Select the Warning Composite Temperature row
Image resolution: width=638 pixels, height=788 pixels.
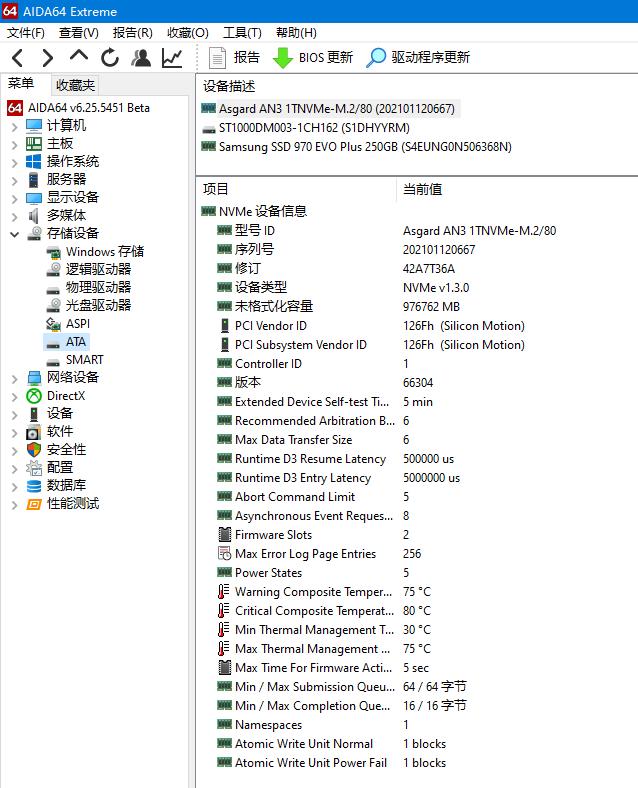coord(325,592)
